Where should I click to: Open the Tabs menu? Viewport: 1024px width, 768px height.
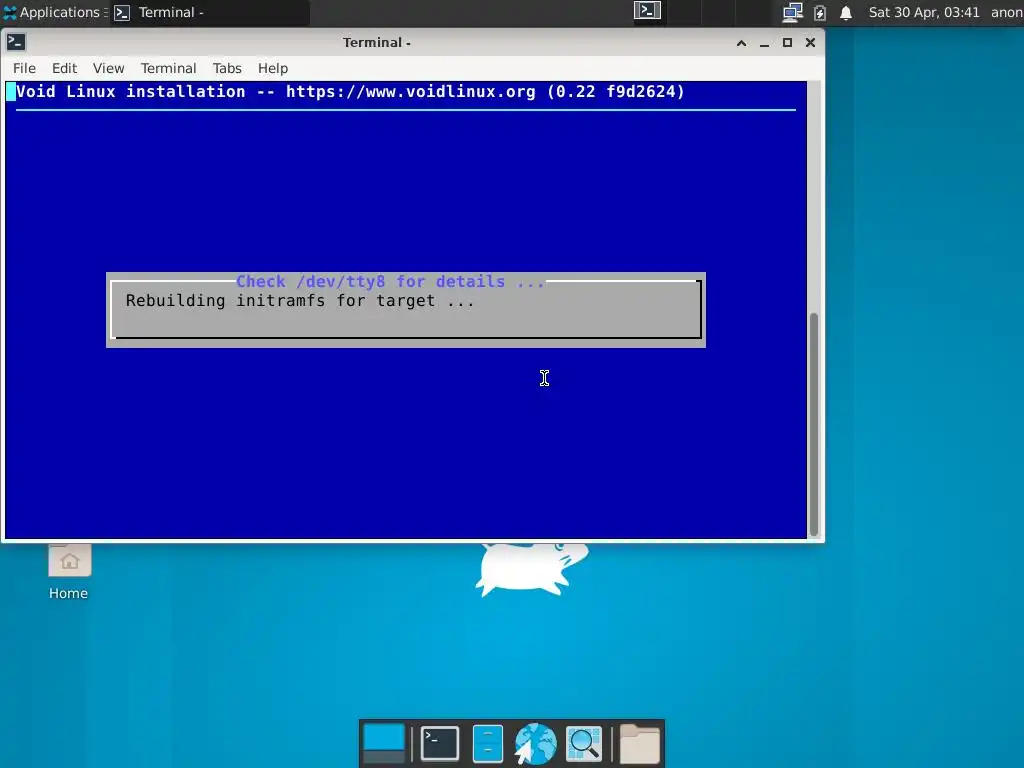[227, 68]
